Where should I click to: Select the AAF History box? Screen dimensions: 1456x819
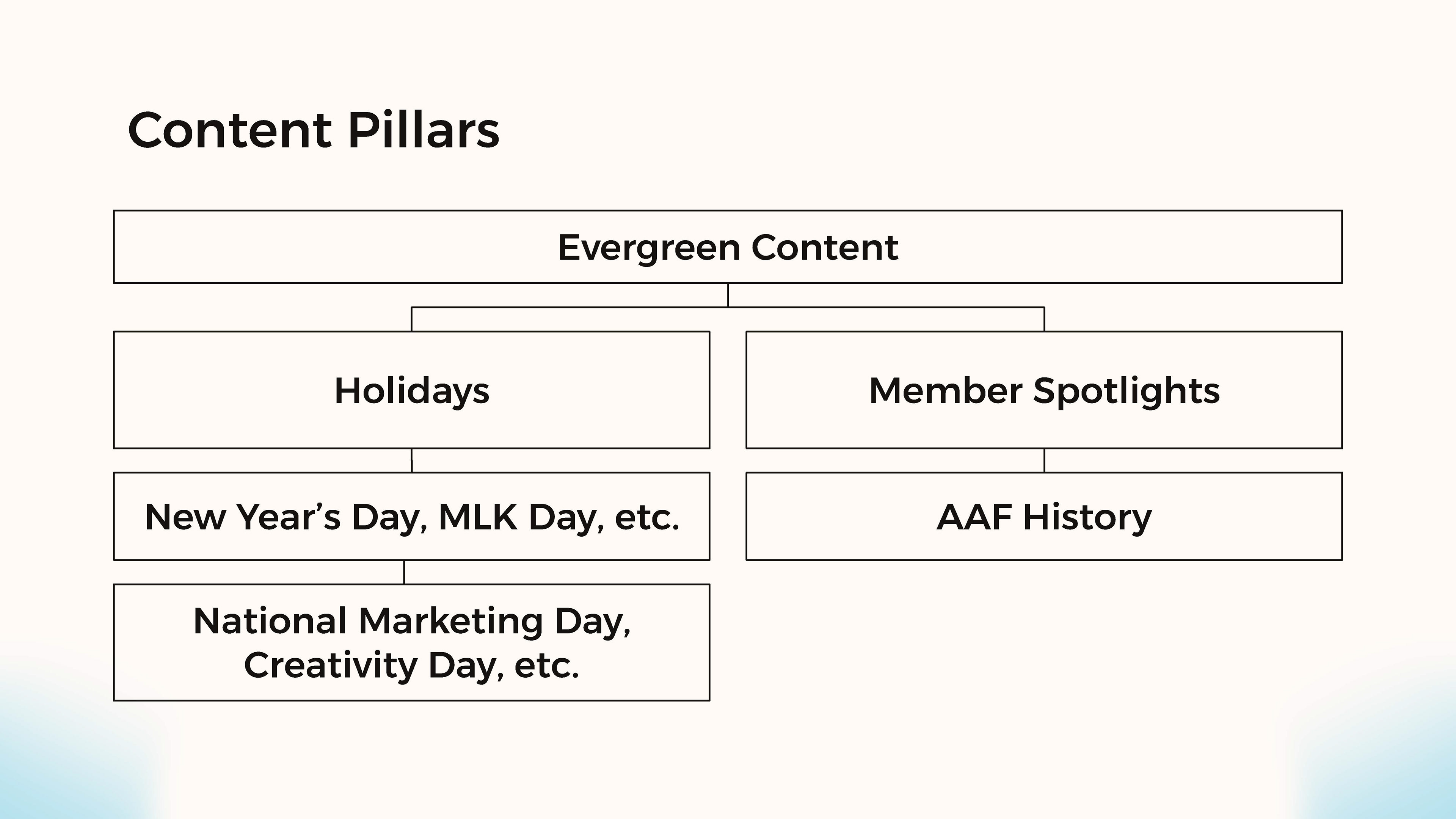[x=1044, y=516]
